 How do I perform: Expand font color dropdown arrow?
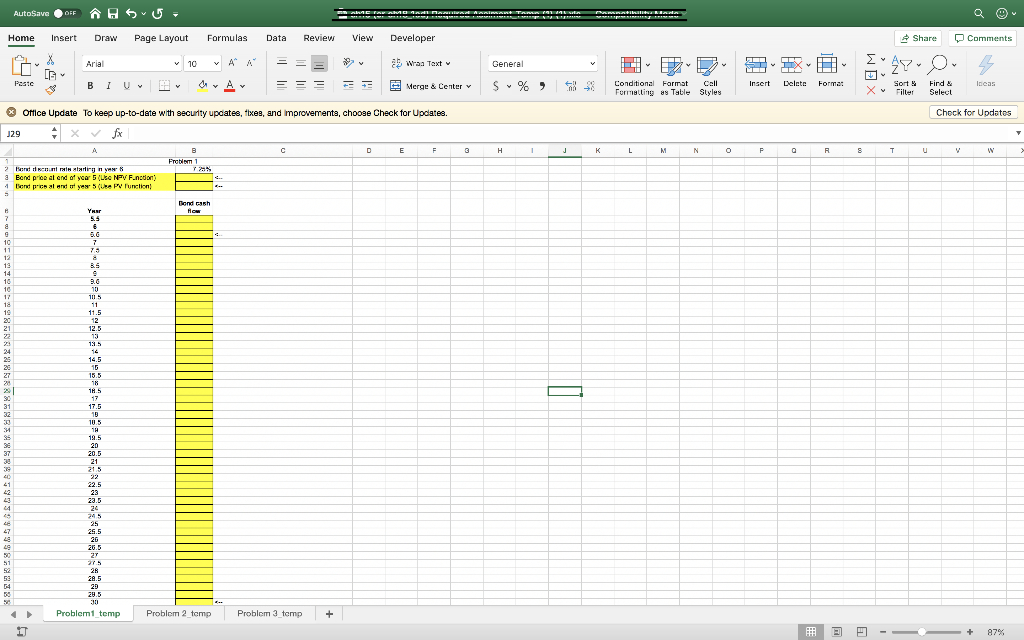pyautogui.click(x=242, y=86)
